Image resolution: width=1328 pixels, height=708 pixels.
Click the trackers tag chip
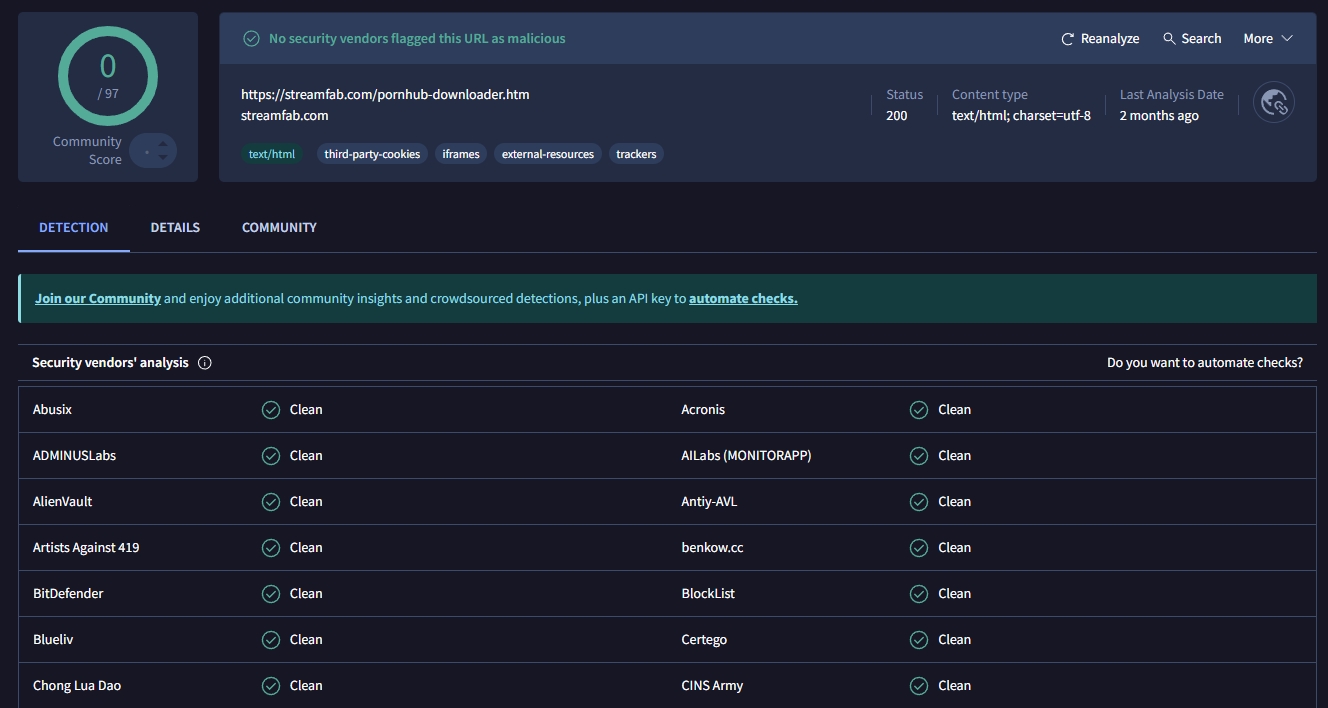pos(636,154)
